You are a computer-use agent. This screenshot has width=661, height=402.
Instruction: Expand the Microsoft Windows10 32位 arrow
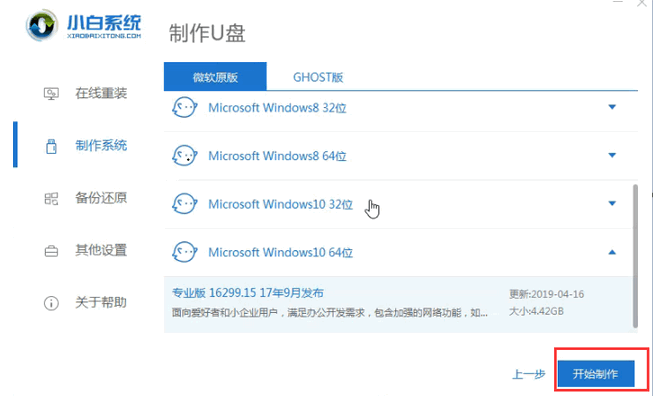pos(612,204)
